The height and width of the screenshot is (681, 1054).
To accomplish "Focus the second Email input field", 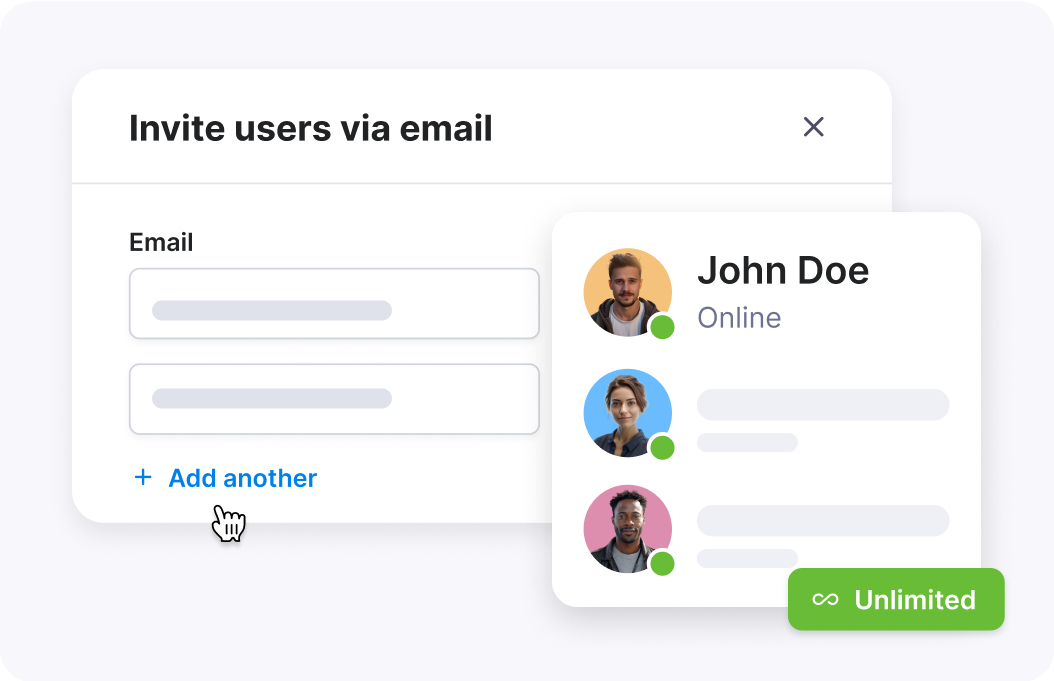I will click(x=334, y=399).
